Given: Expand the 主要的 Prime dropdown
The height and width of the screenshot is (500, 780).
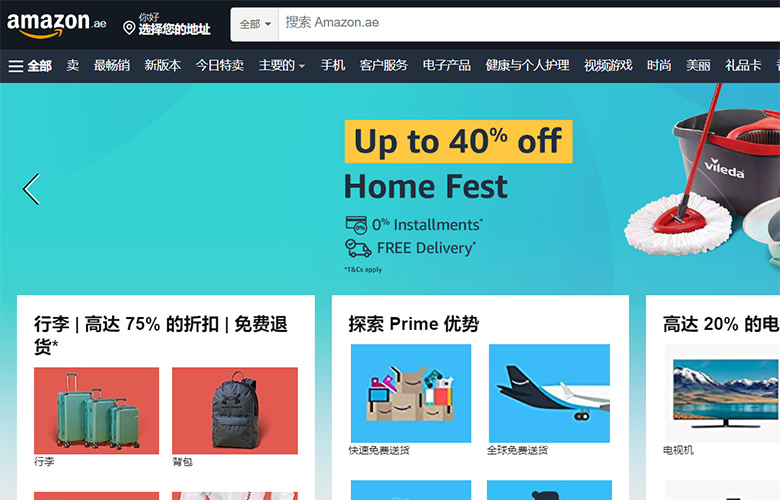Looking at the screenshot, I should tap(282, 66).
